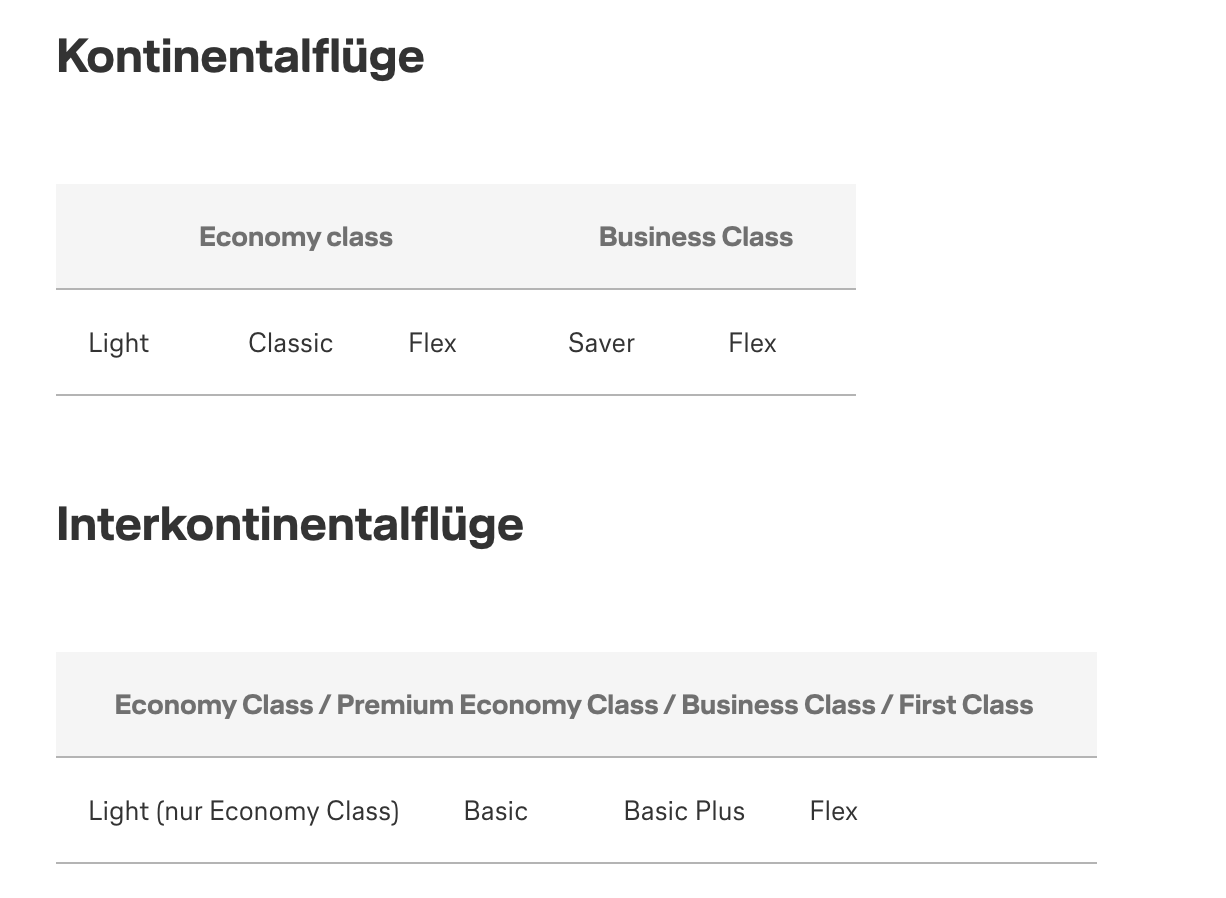The image size is (1226, 898).
Task: Click "First Class" in the header
Action: (965, 705)
